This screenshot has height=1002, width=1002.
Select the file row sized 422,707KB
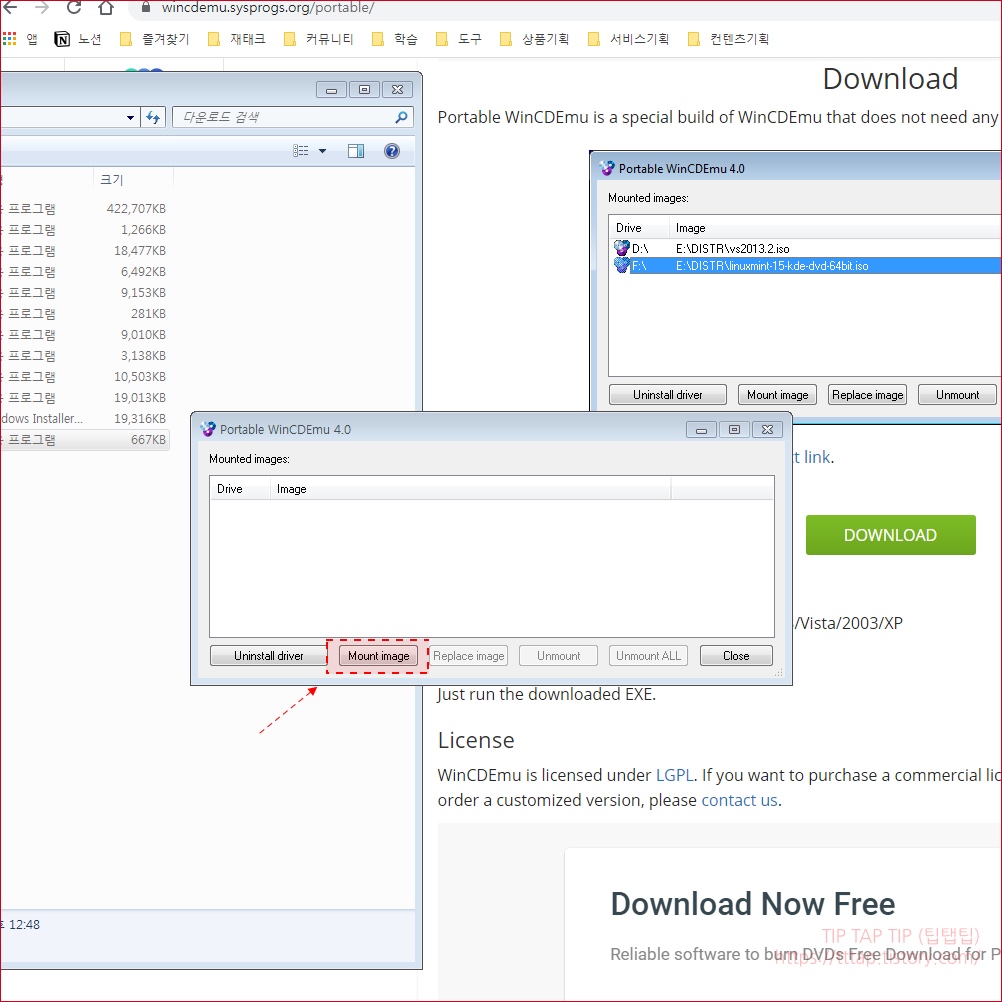84,209
